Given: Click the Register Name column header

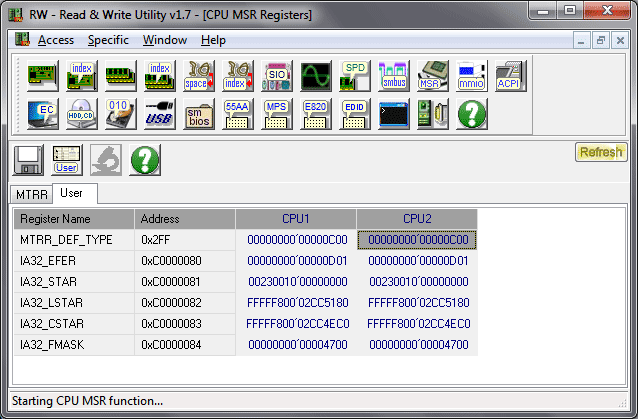Looking at the screenshot, I should tap(74, 219).
